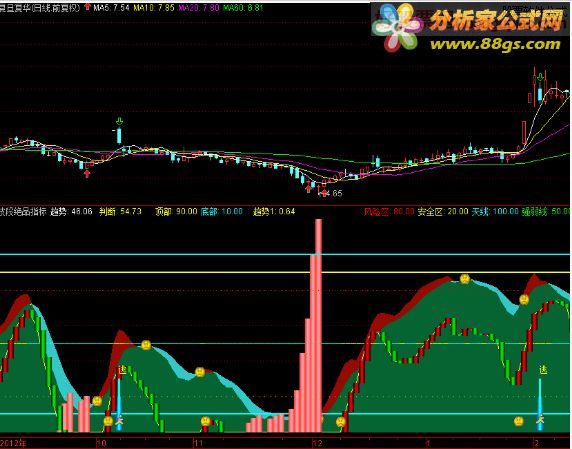This screenshot has width=572, height=449.
Task: Click the green down arrow above October's cyan candle
Action: click(x=119, y=121)
